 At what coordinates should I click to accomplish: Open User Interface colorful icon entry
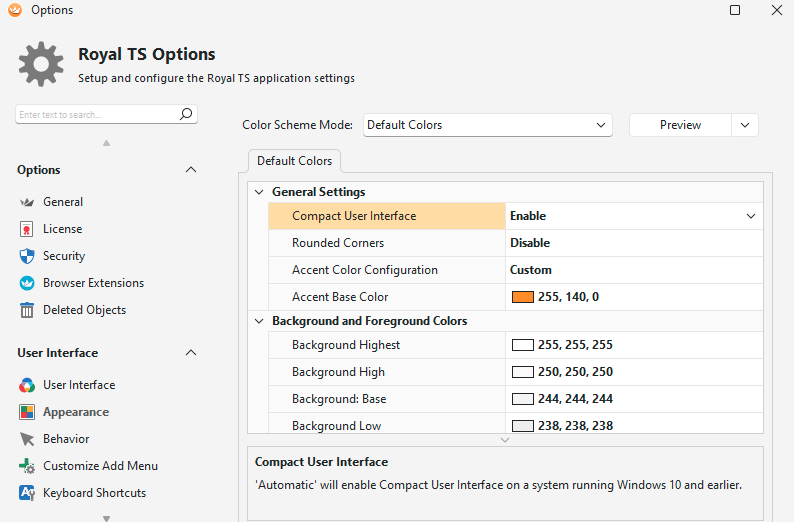27,385
